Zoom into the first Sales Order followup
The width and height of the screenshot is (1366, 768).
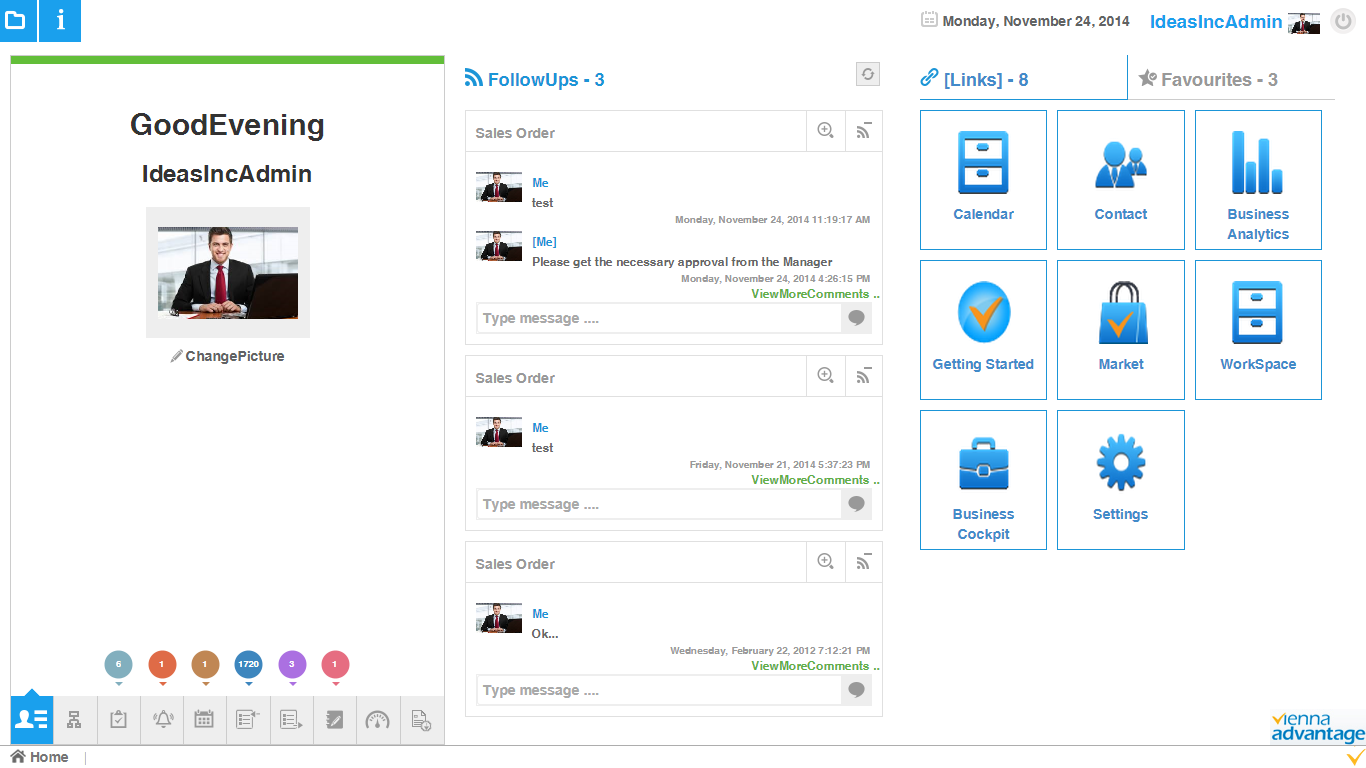(825, 130)
